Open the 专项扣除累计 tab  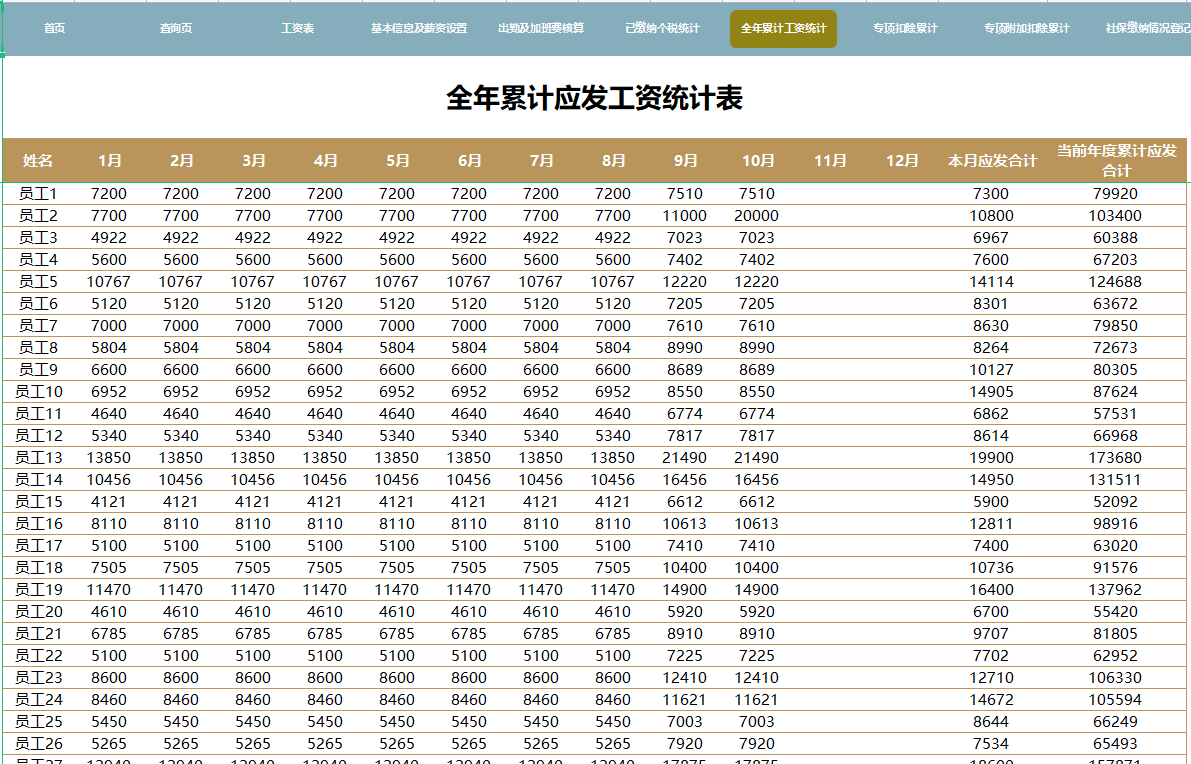[x=904, y=29]
